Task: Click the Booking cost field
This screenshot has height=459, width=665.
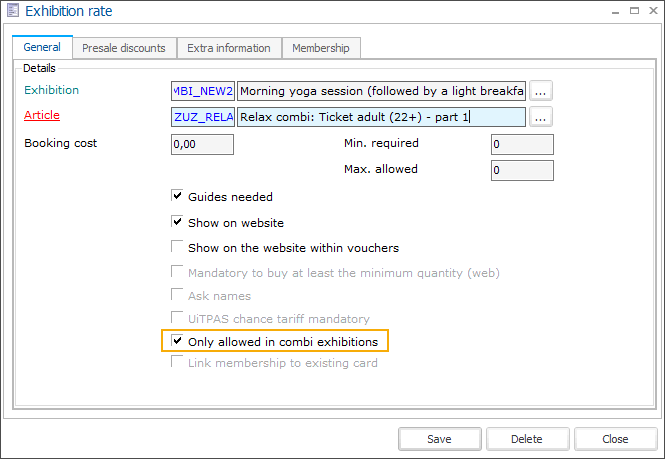Action: (202, 144)
